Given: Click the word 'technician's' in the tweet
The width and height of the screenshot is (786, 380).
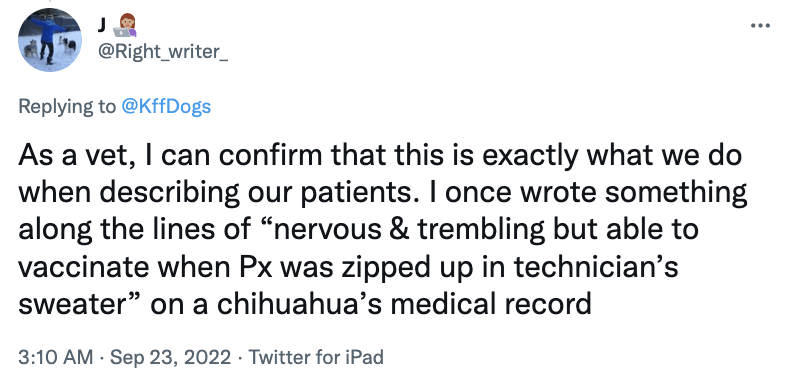Looking at the screenshot, I should tap(596, 267).
